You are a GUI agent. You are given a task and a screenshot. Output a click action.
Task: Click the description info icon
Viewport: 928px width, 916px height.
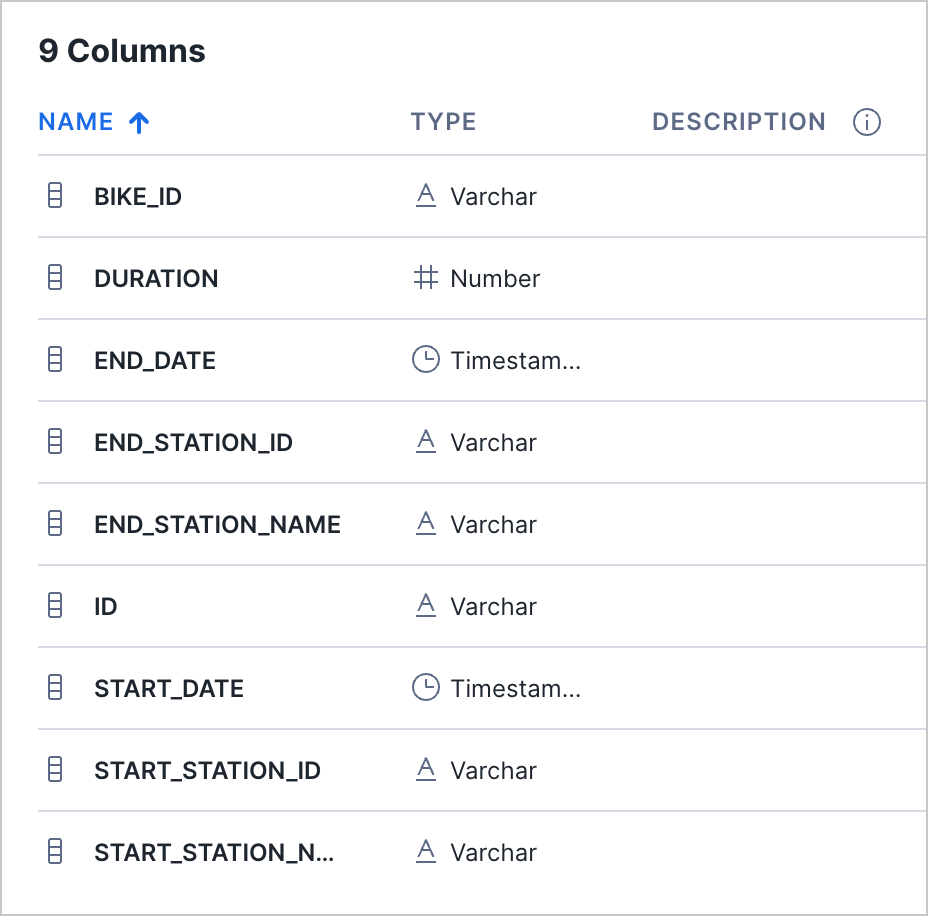(866, 122)
